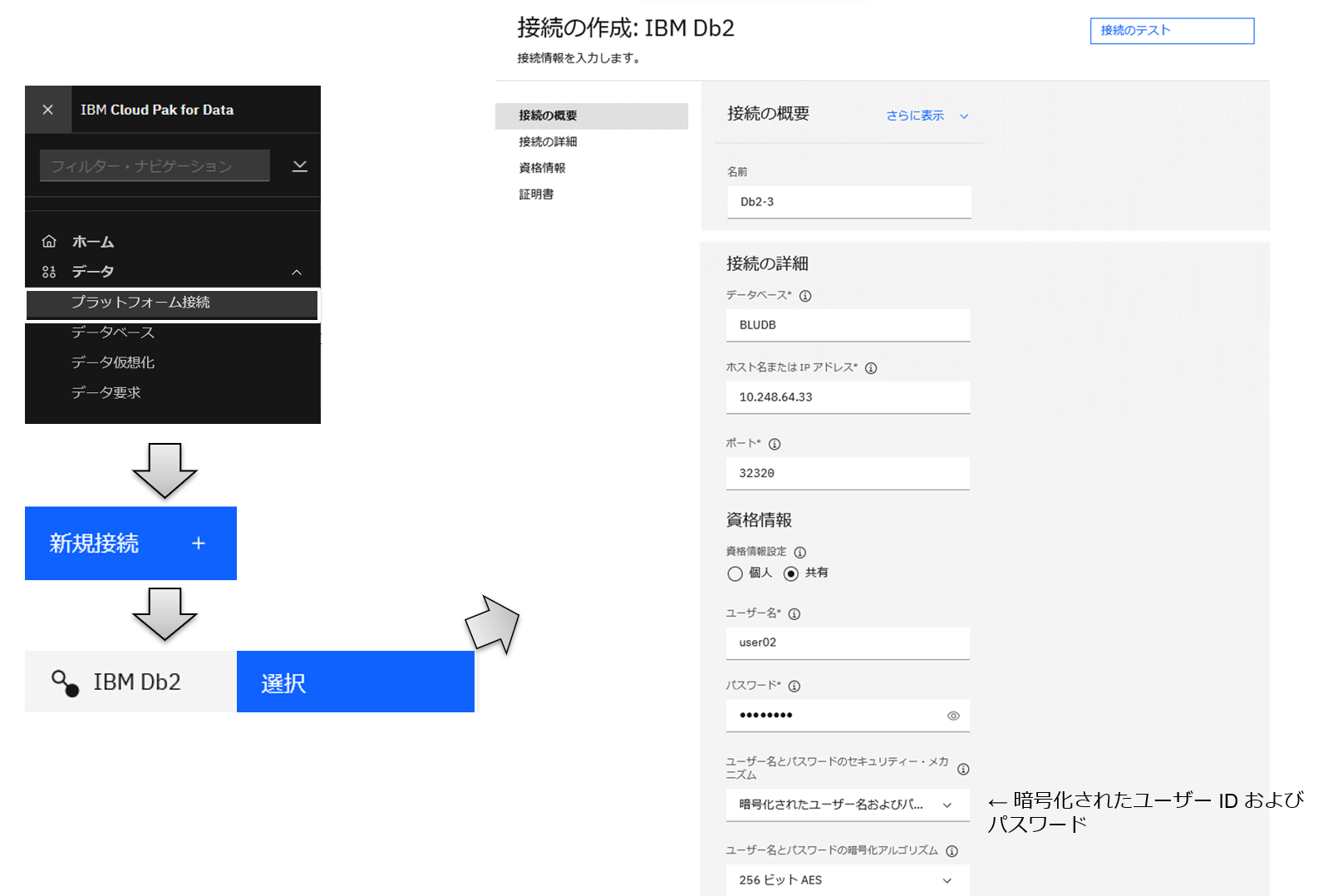The height and width of the screenshot is (896, 1328).
Task: Click the plus icon on 新規接続
Action: coord(198,544)
